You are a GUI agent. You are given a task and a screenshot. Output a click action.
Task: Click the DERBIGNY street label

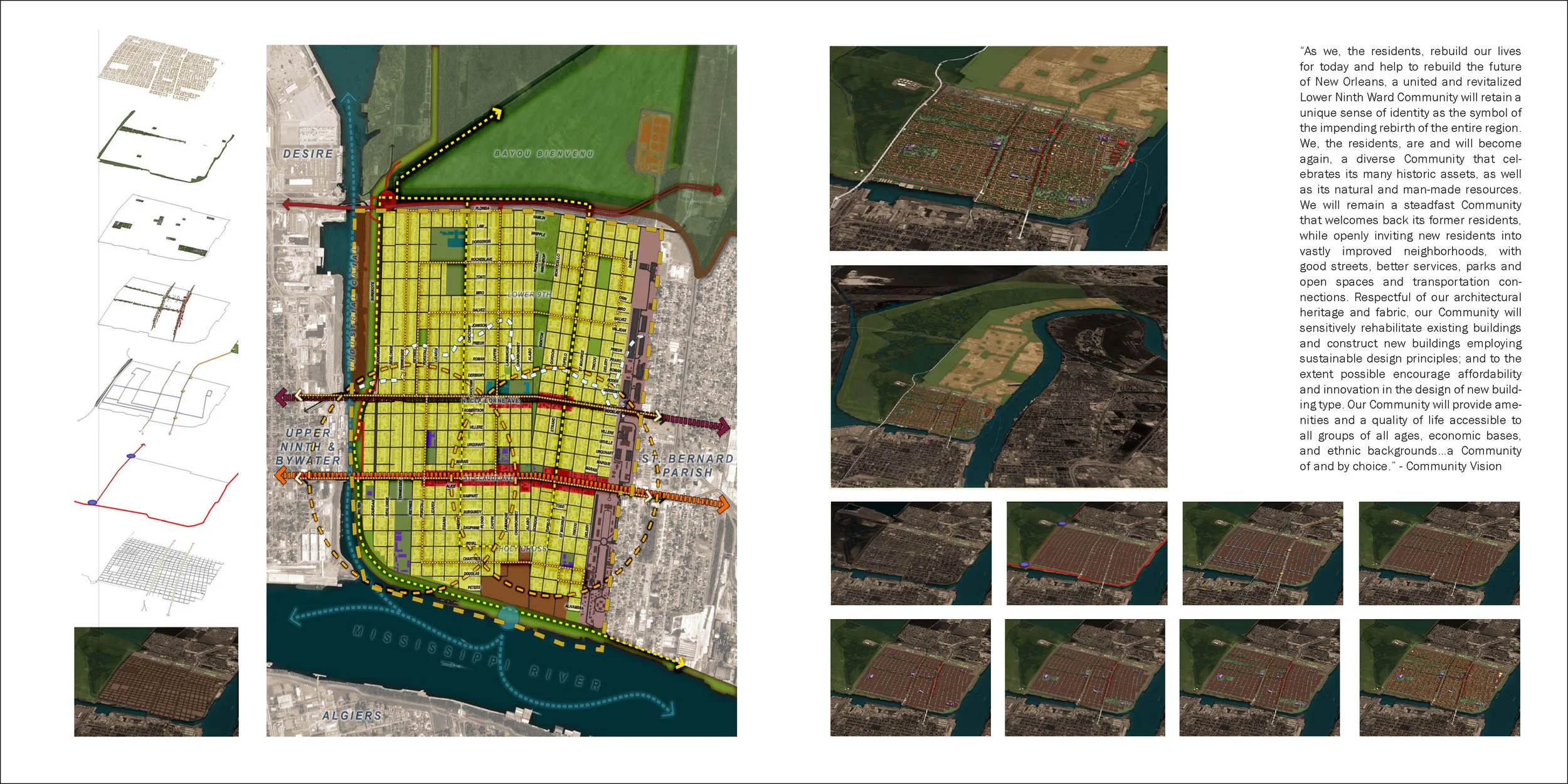476,375
